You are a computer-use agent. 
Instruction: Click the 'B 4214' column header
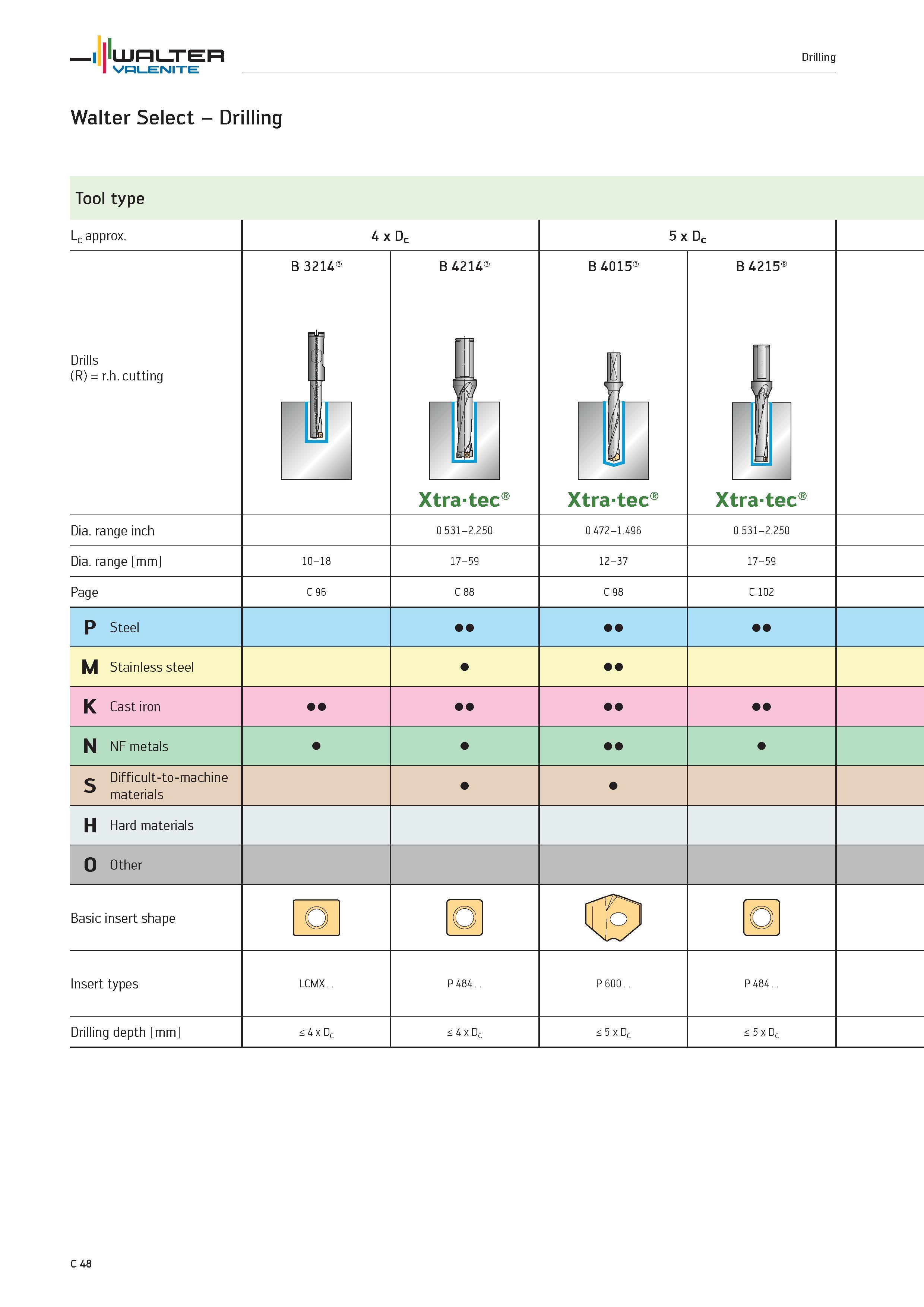click(464, 266)
